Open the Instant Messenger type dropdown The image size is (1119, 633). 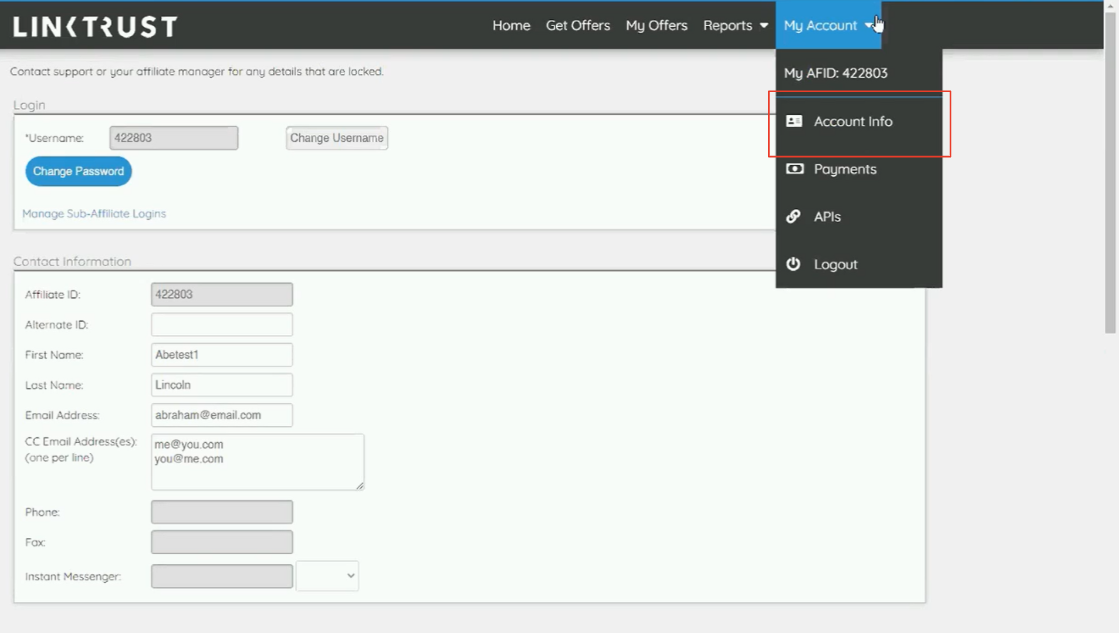(327, 576)
